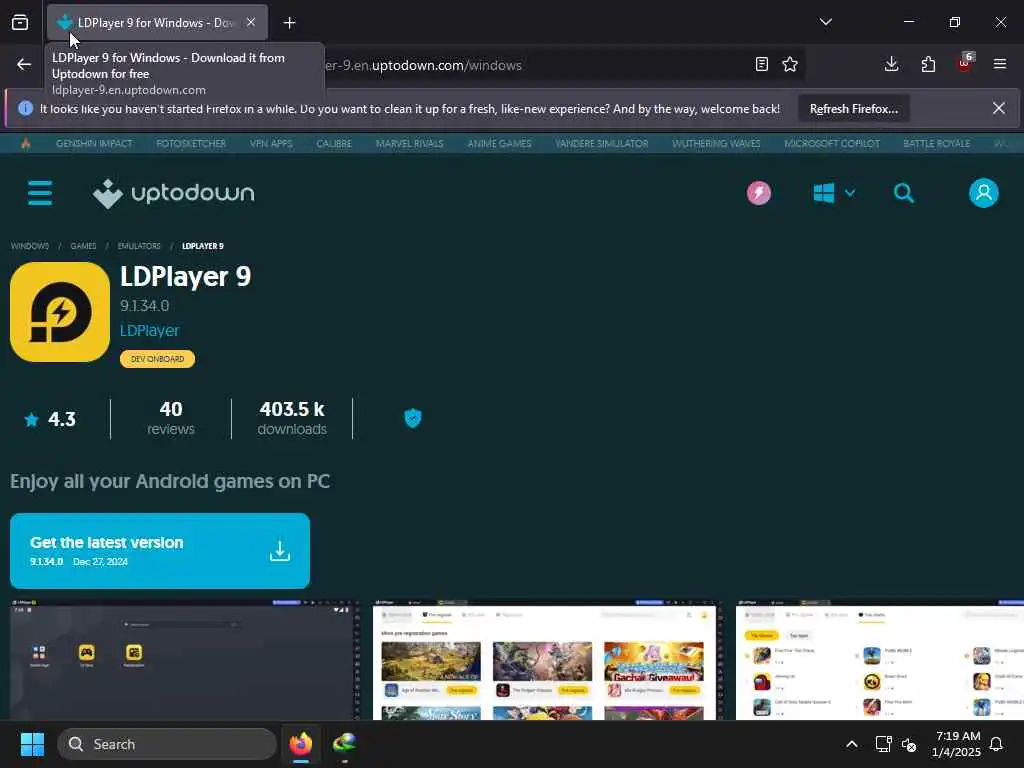
Task: Open the Uptodown hamburger menu
Action: tap(40, 193)
